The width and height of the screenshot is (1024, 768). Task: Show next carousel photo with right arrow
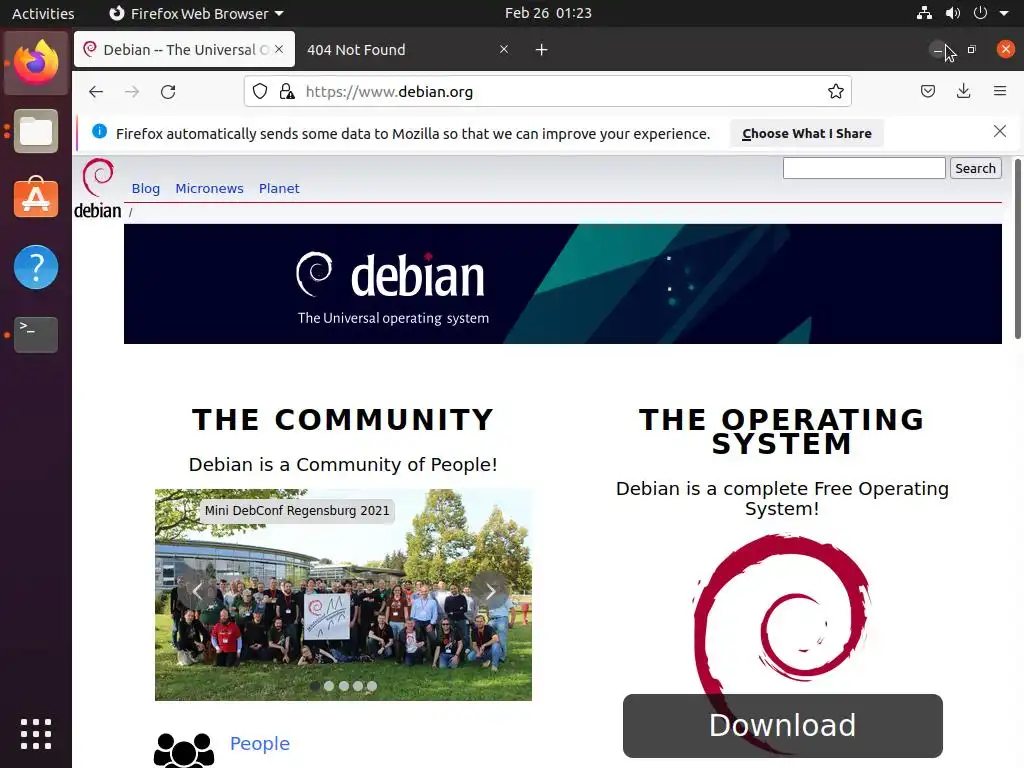point(490,591)
